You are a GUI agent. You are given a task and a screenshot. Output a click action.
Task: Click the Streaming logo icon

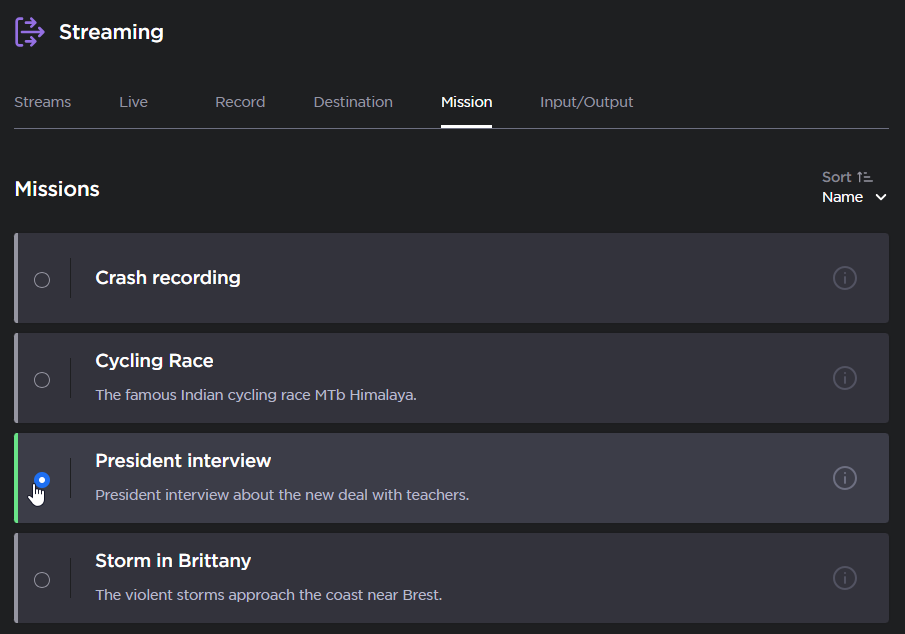[30, 32]
